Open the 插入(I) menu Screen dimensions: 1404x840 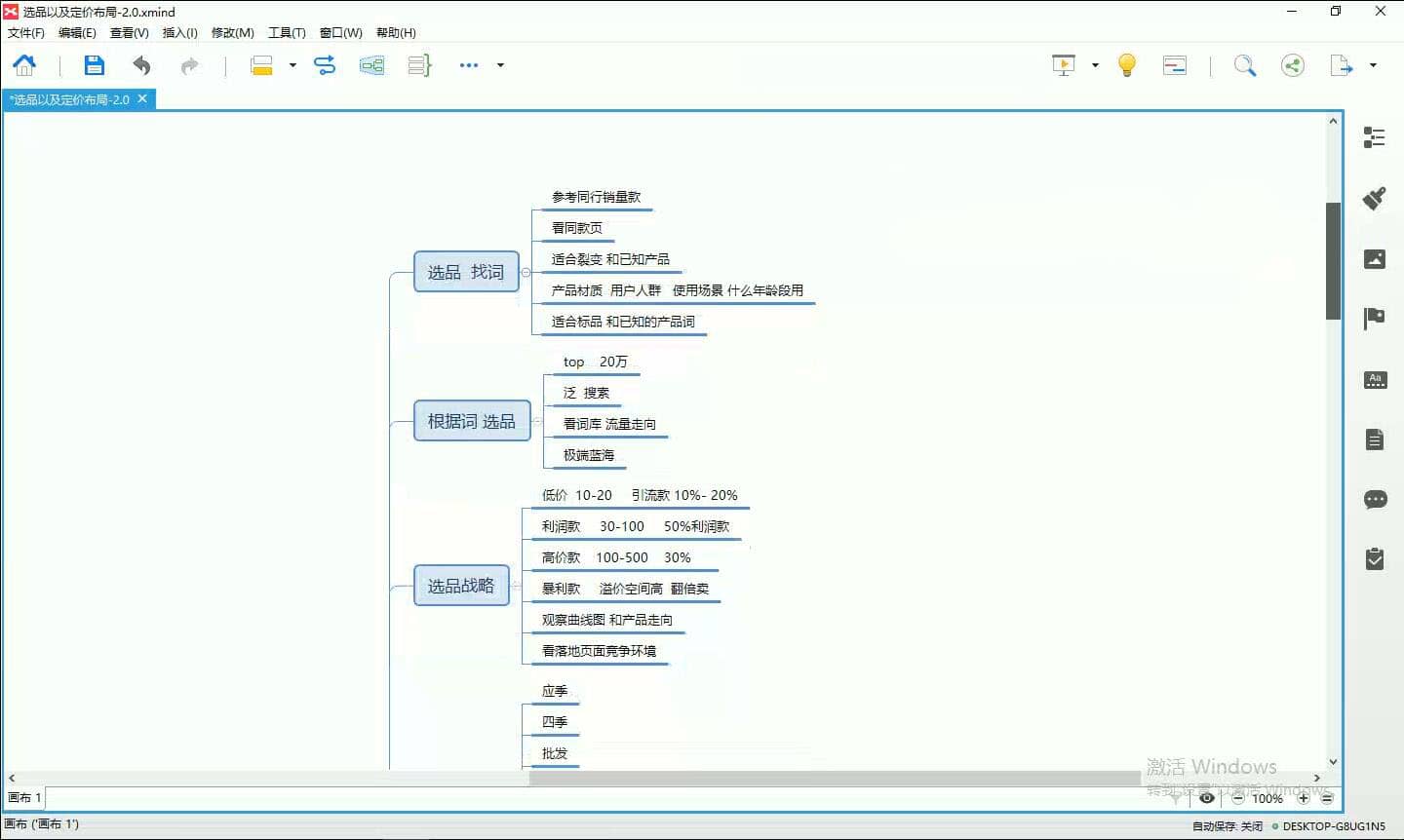179,33
